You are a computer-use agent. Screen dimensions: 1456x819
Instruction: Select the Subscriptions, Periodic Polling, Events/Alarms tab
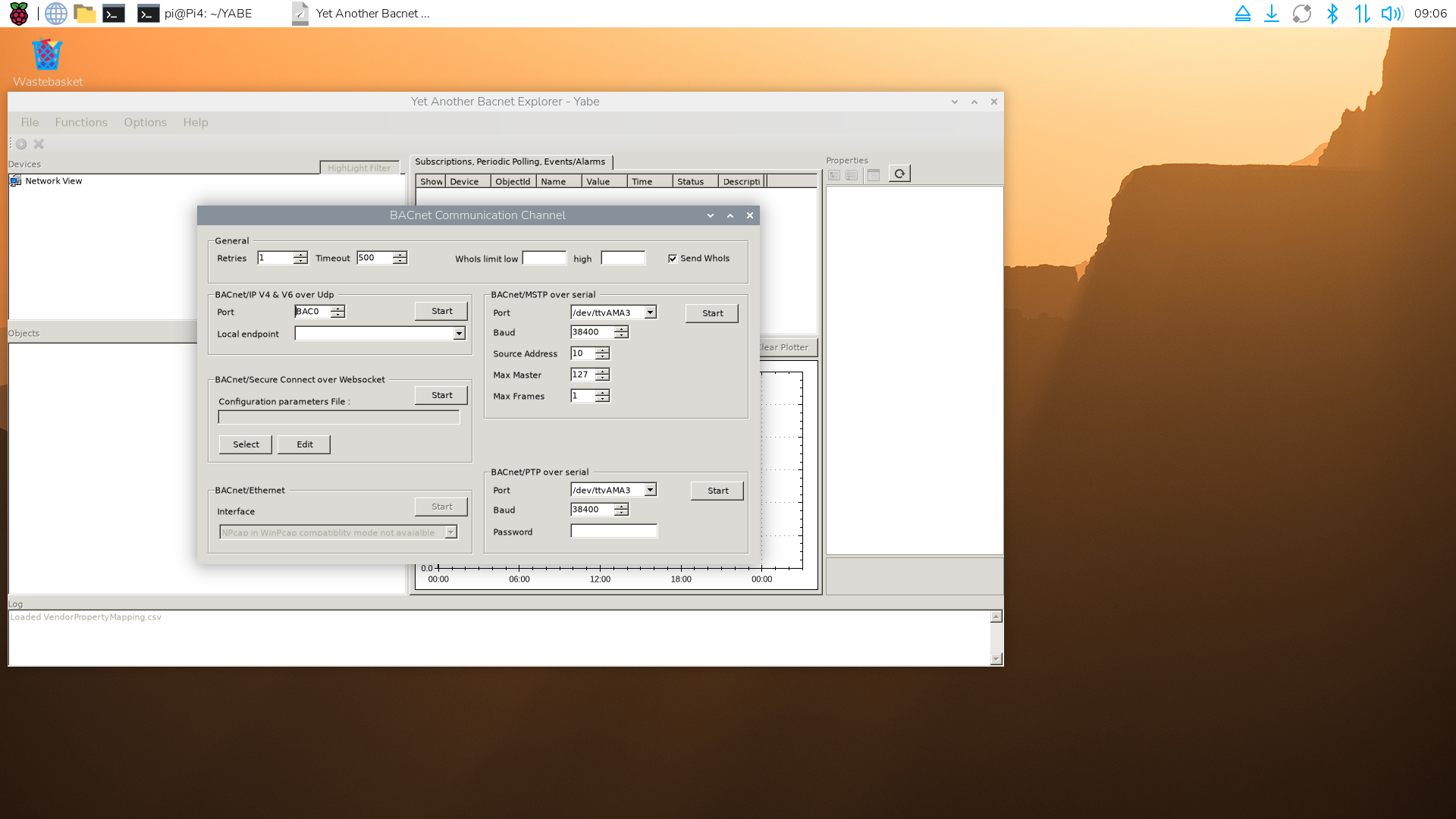click(x=510, y=162)
